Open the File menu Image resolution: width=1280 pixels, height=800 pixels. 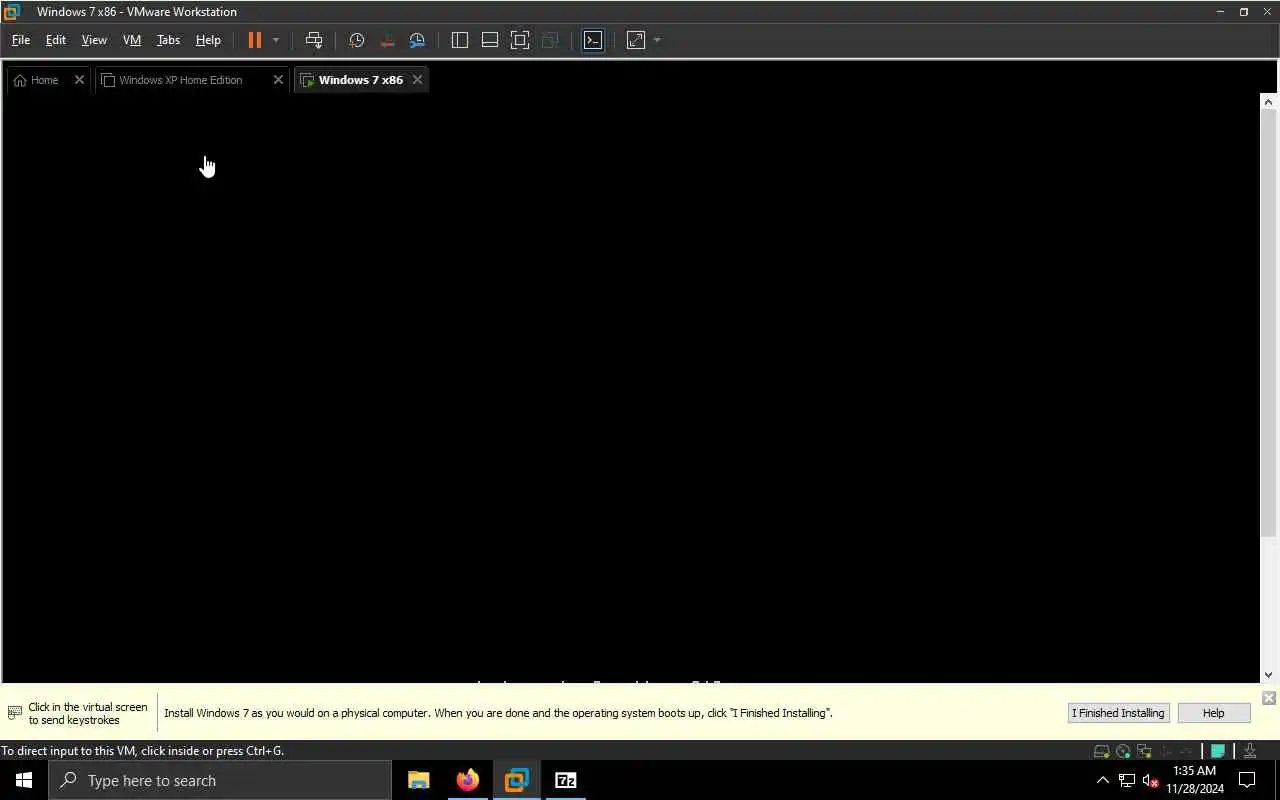[x=20, y=40]
